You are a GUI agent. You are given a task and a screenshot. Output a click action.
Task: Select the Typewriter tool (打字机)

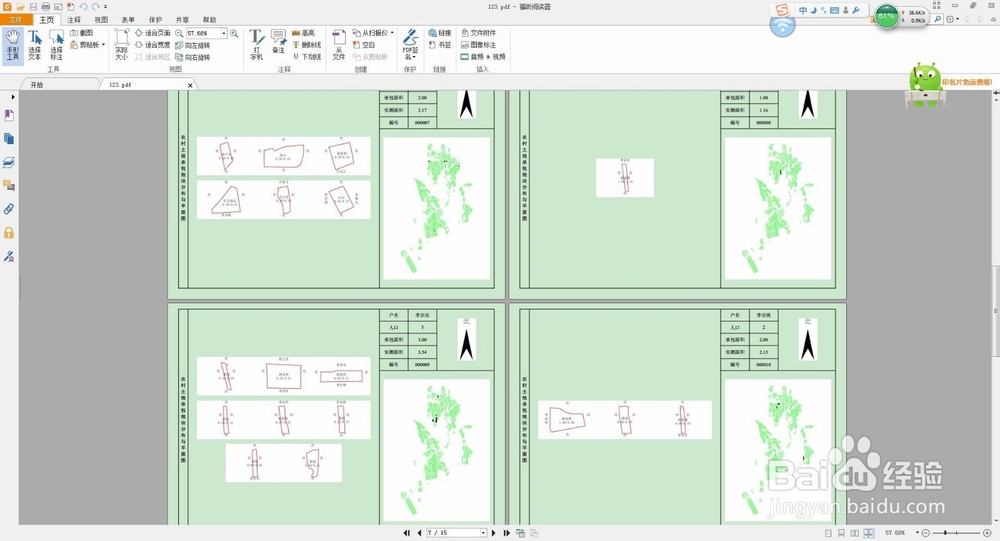coord(256,45)
